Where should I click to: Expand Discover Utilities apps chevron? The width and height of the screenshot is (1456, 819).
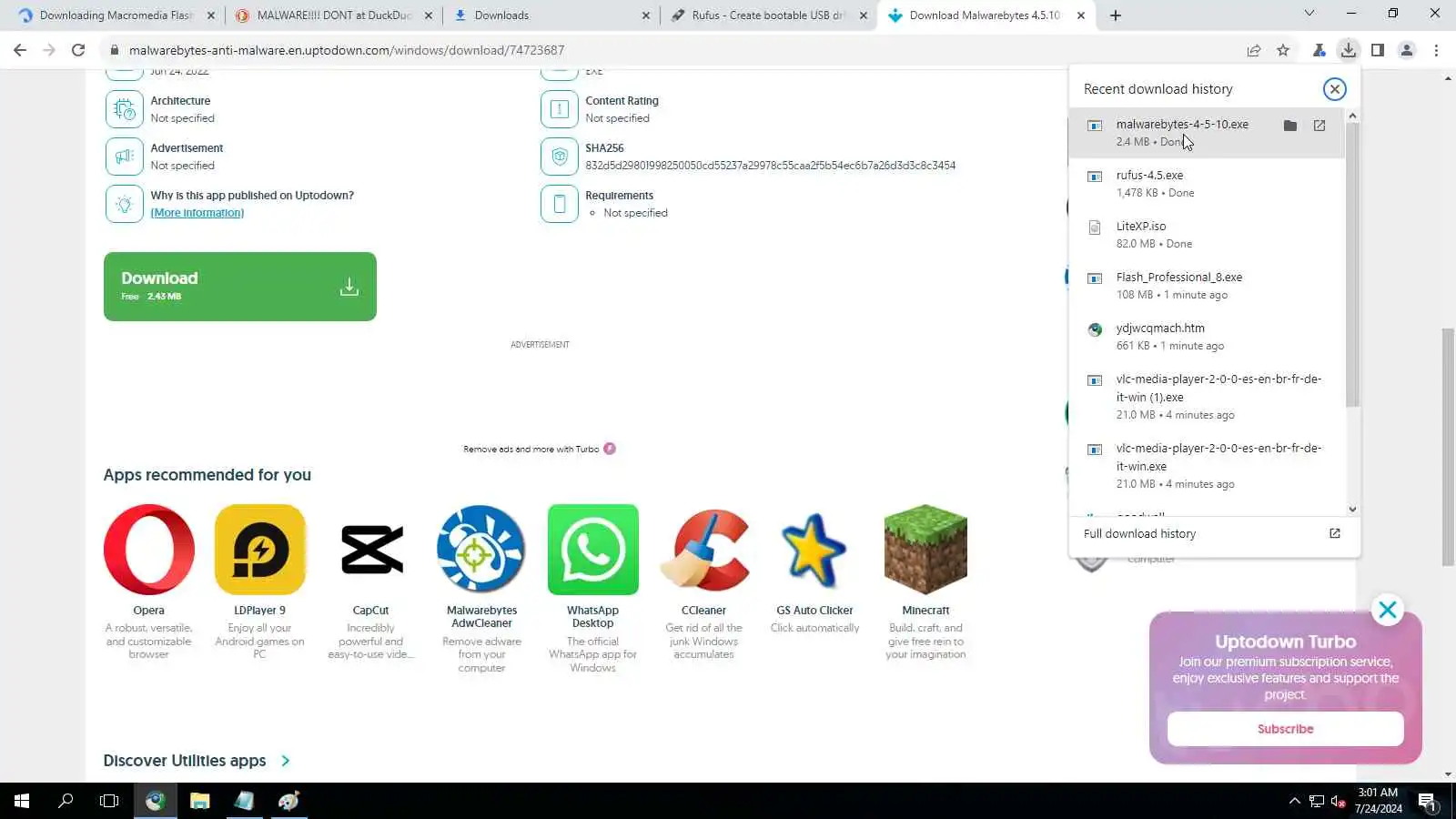point(286,761)
